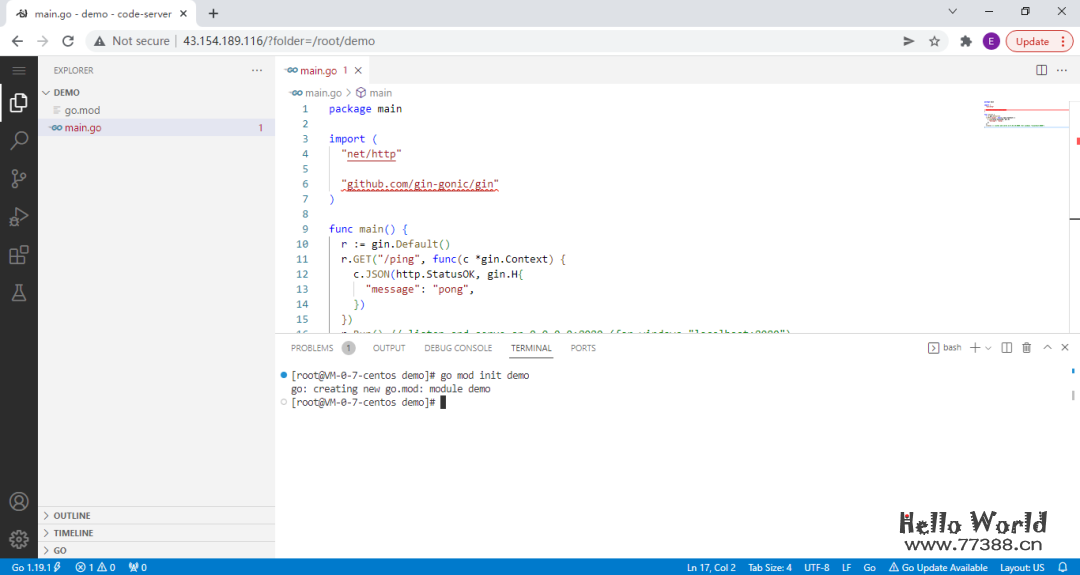The height and width of the screenshot is (575, 1080).
Task: Click the editor minimap
Action: [1026, 115]
